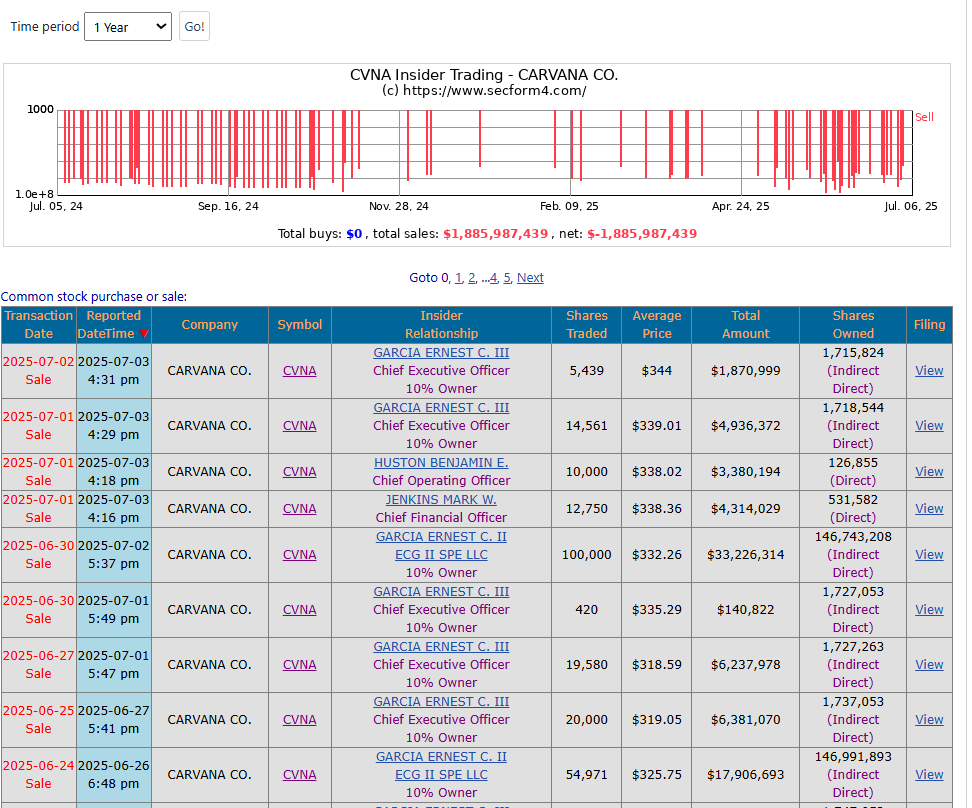Click the 146,743,208 shares owned value
This screenshot has width=972, height=808.
[853, 537]
